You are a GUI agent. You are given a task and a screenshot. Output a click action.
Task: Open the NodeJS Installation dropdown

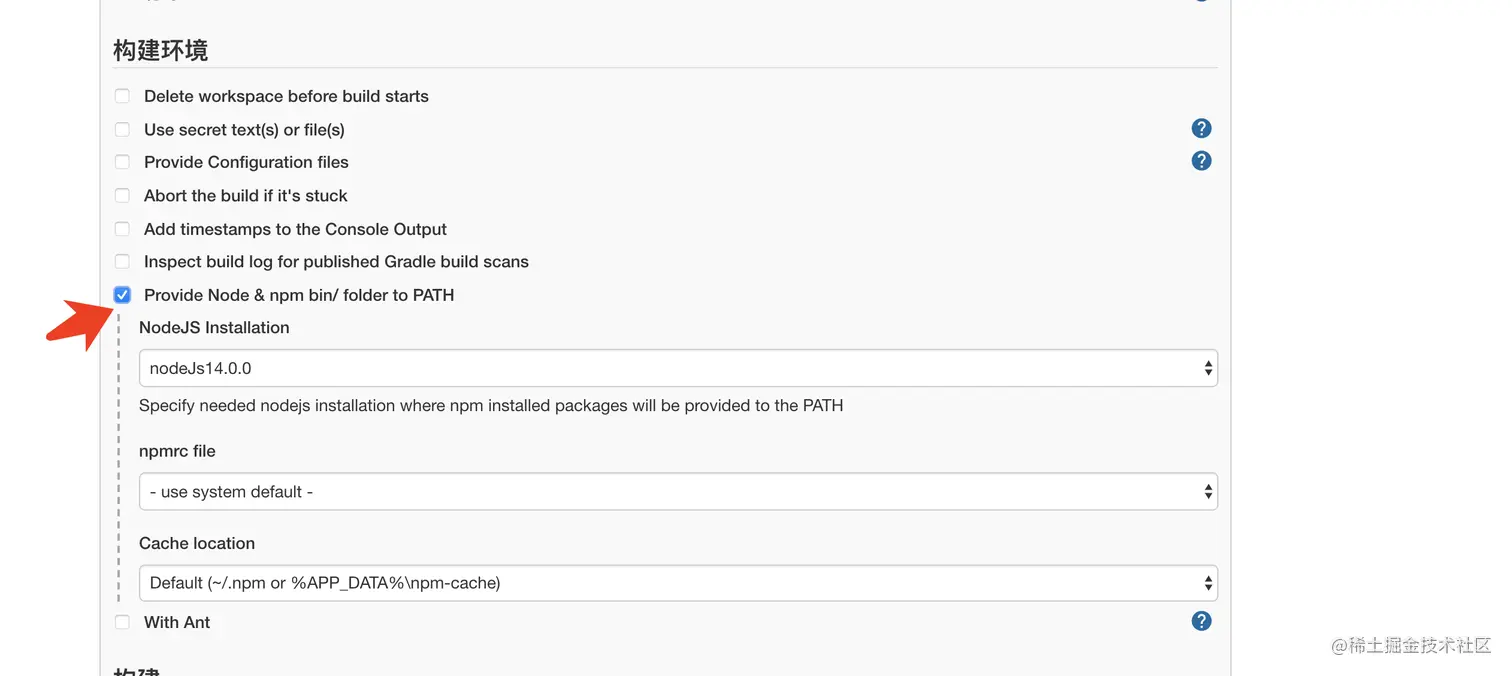(x=677, y=368)
